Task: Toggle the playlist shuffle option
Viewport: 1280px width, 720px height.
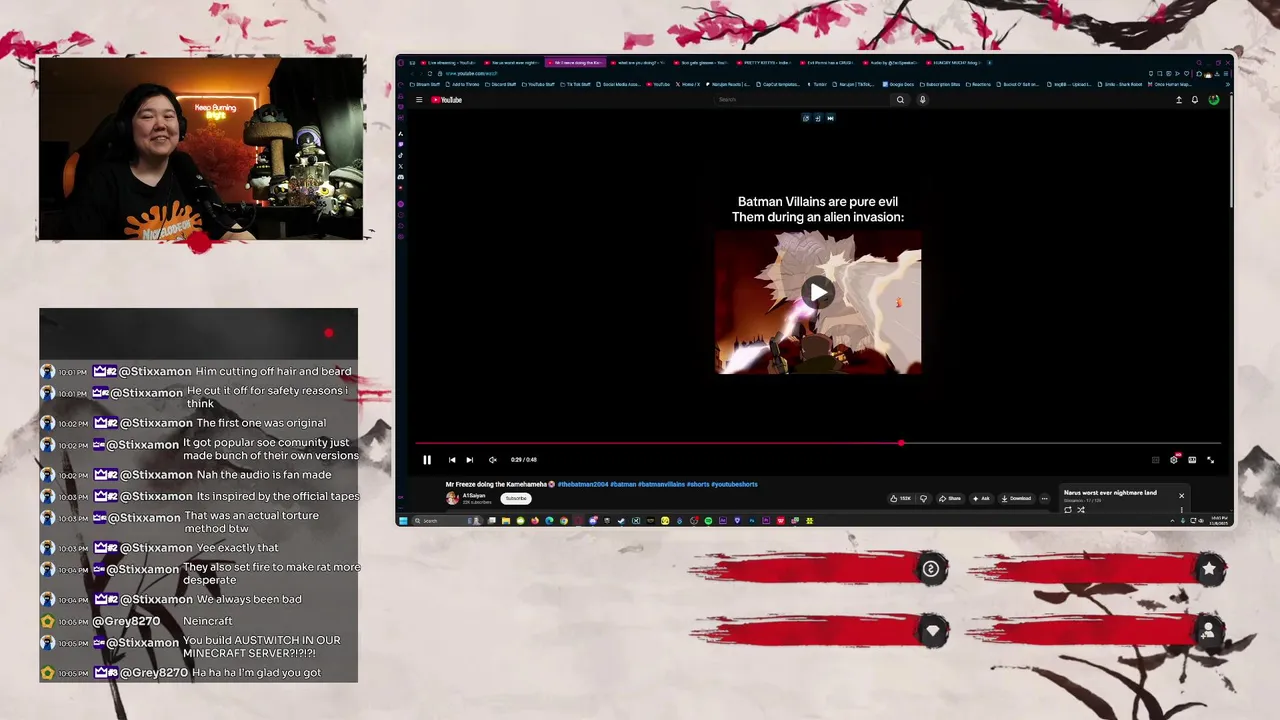Action: [1081, 510]
